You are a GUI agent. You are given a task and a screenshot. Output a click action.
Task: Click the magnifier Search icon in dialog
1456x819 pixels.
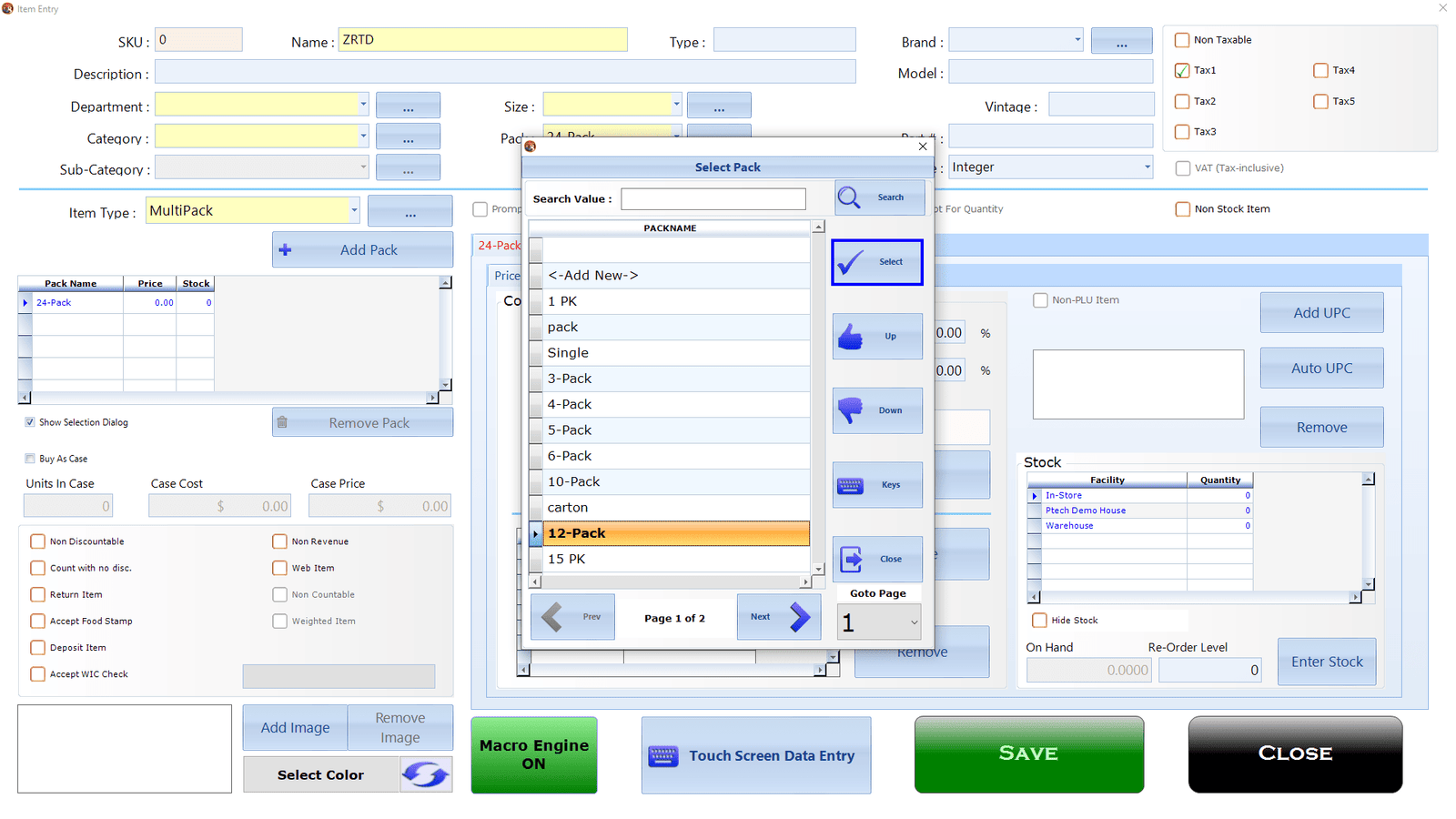click(849, 197)
